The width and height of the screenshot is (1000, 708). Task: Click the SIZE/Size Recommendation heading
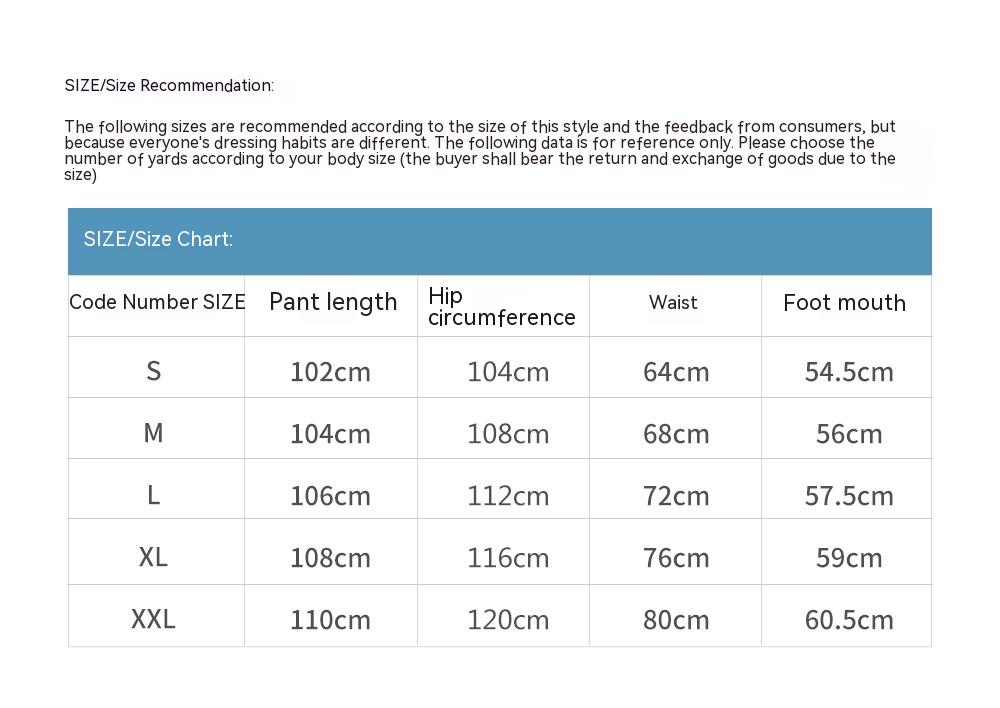click(169, 86)
